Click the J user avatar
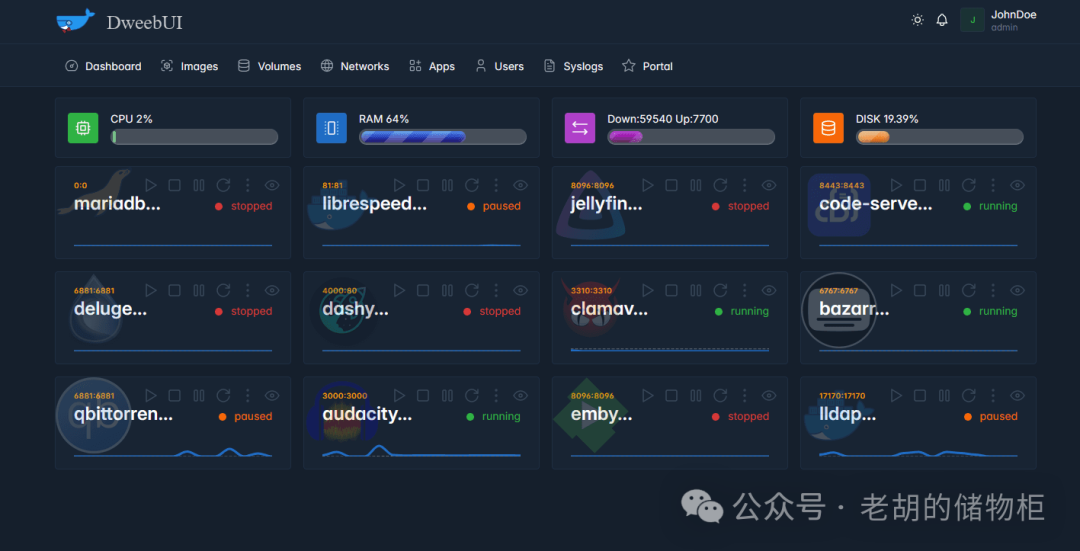This screenshot has height=551, width=1080. pyautogui.click(x=973, y=20)
